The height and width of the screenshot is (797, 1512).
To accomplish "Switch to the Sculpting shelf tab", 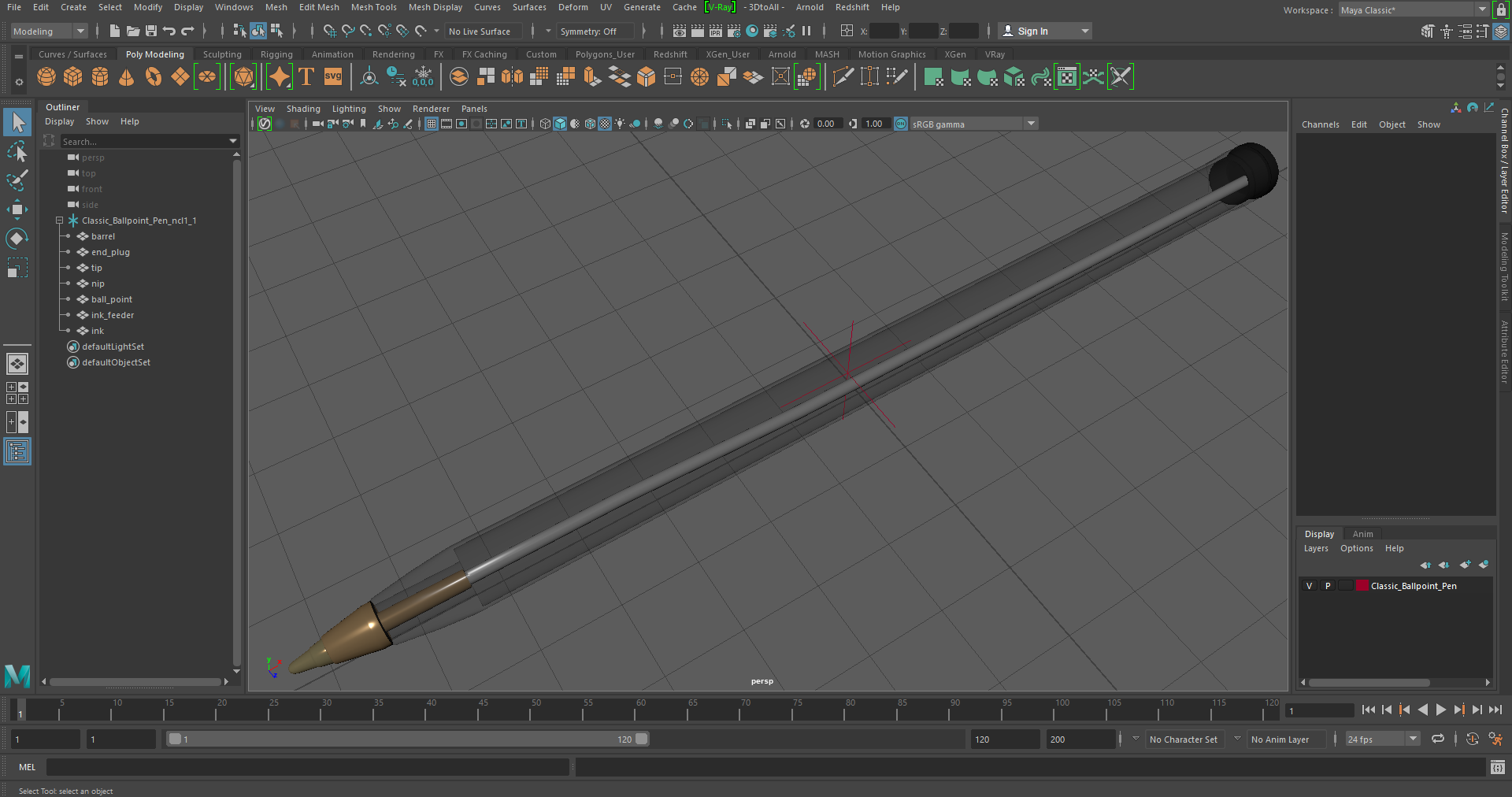I will click(x=222, y=54).
